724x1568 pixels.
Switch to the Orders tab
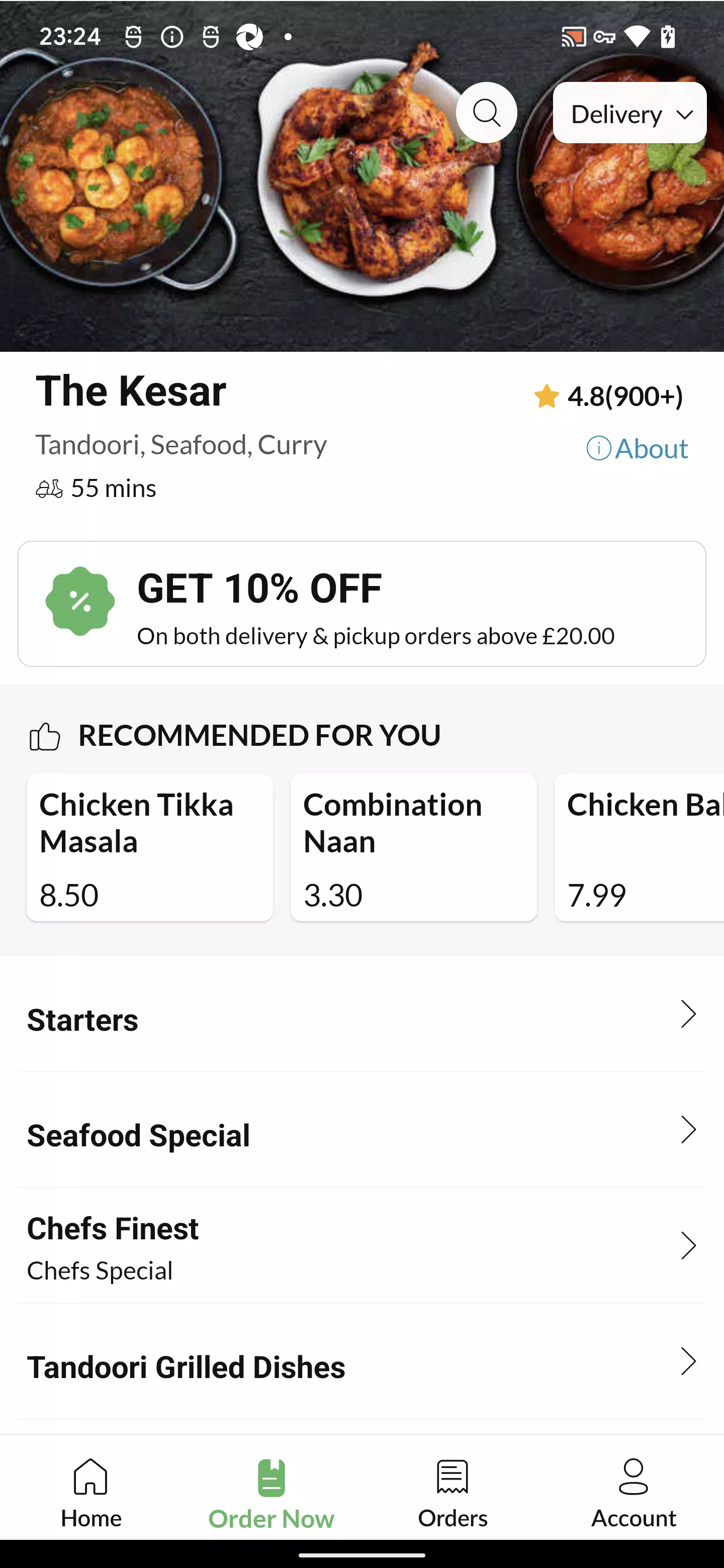click(x=452, y=1493)
